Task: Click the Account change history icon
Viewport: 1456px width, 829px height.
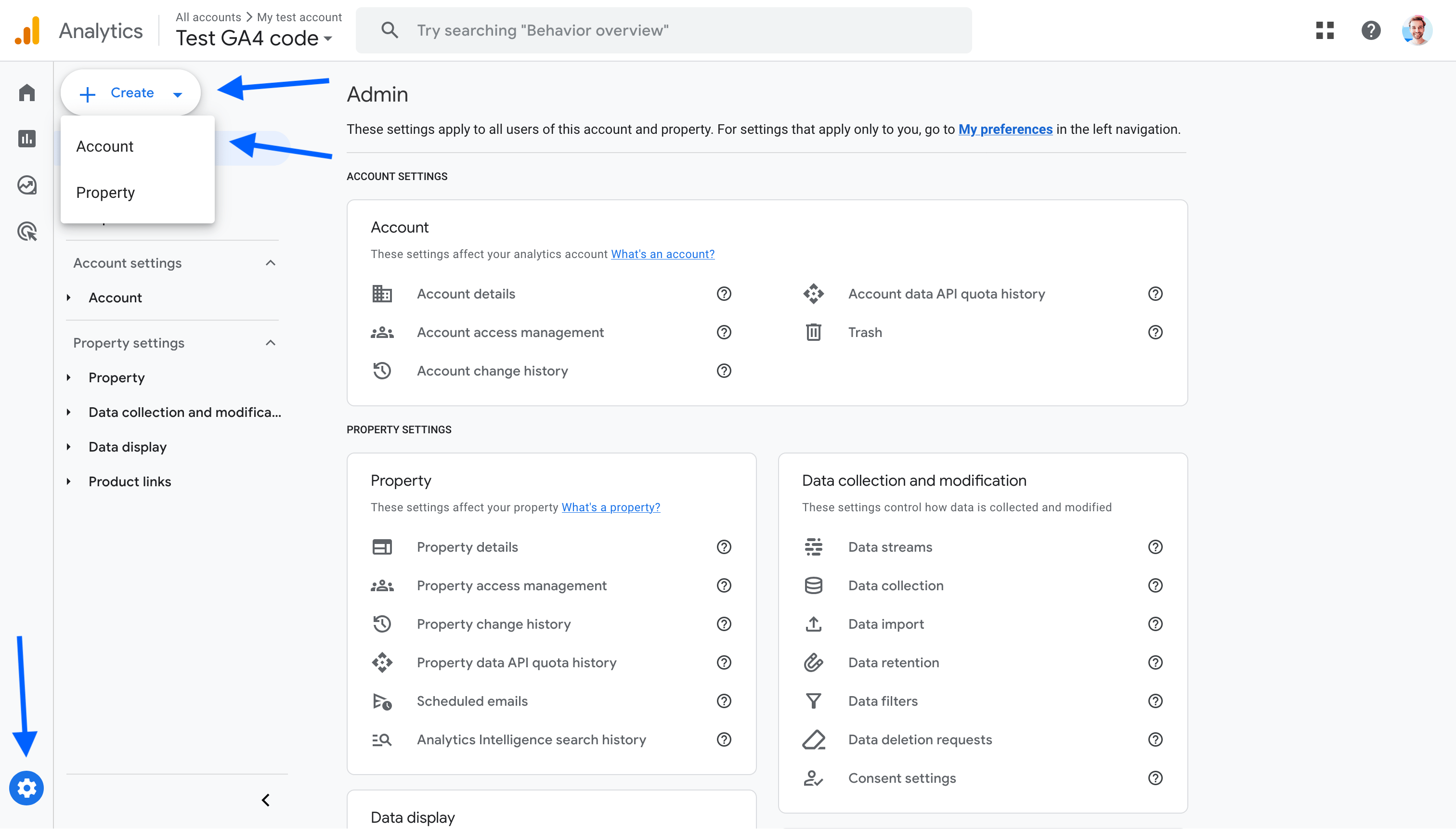Action: pyautogui.click(x=382, y=371)
